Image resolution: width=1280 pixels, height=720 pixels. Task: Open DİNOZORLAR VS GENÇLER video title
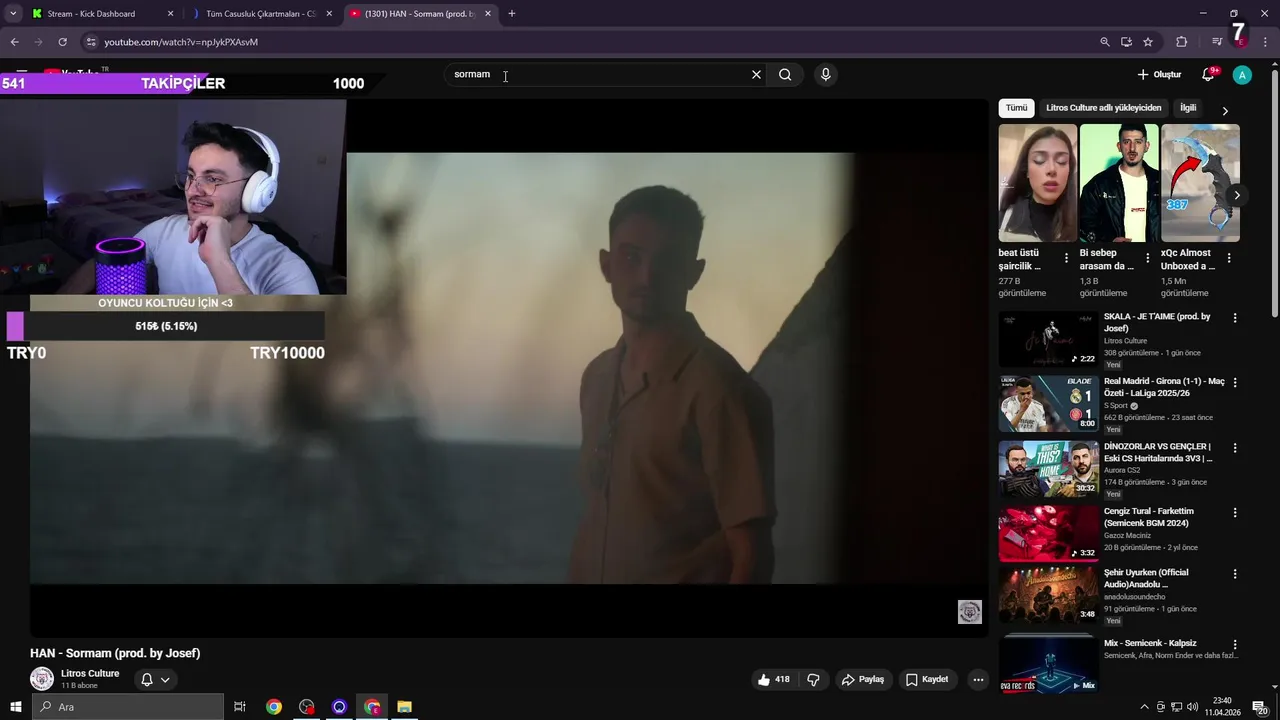pyautogui.click(x=1158, y=452)
